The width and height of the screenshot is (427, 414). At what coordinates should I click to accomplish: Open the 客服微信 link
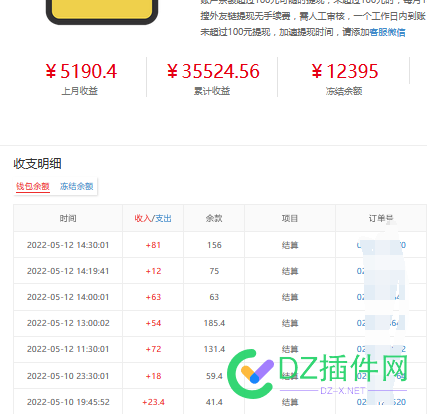pos(387,32)
